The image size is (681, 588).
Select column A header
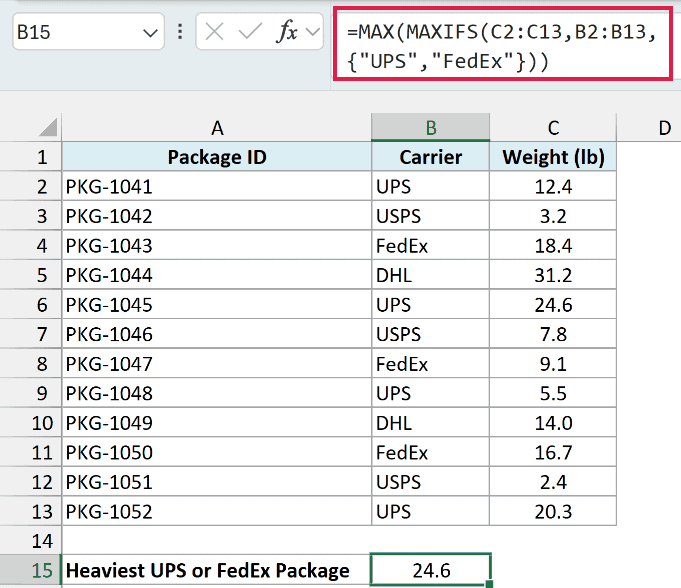(217, 128)
